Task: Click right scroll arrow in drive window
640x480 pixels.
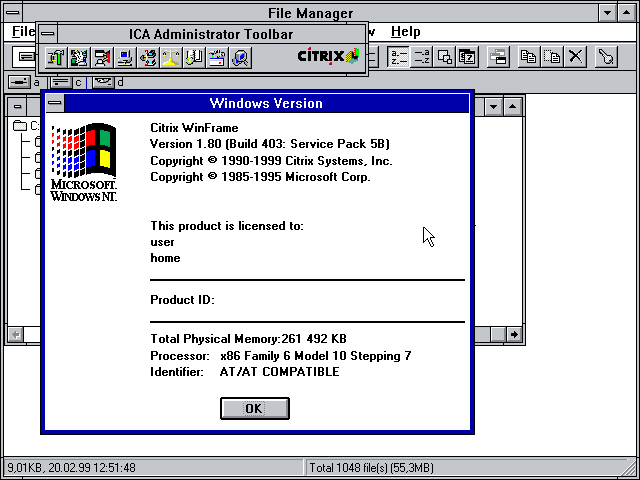Action: tap(514, 335)
